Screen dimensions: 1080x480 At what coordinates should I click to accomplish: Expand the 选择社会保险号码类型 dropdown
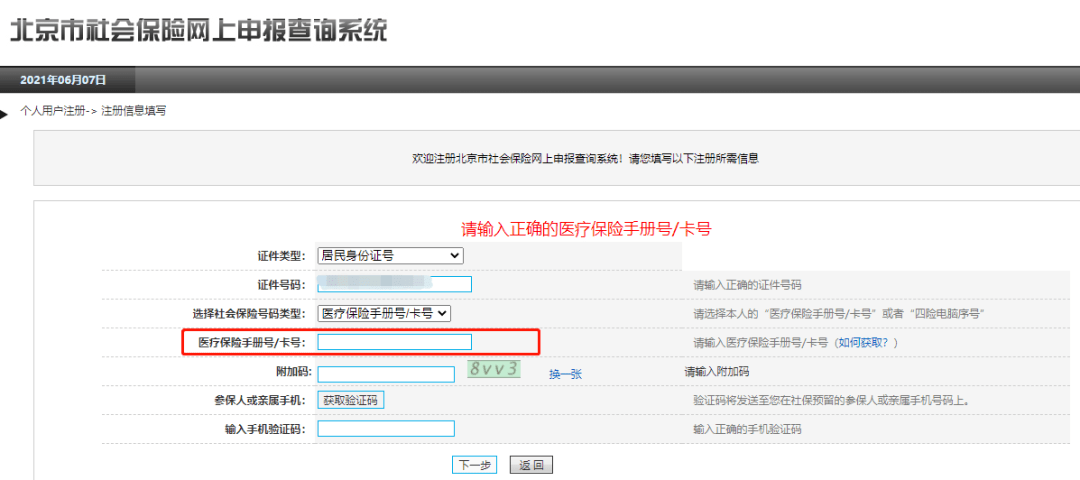pos(384,313)
